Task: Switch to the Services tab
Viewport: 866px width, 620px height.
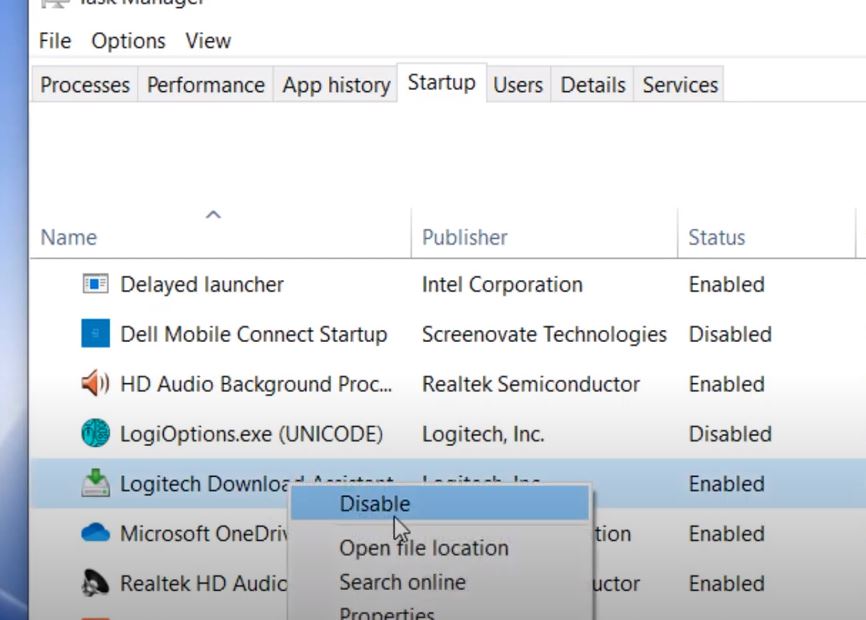Action: [x=680, y=85]
